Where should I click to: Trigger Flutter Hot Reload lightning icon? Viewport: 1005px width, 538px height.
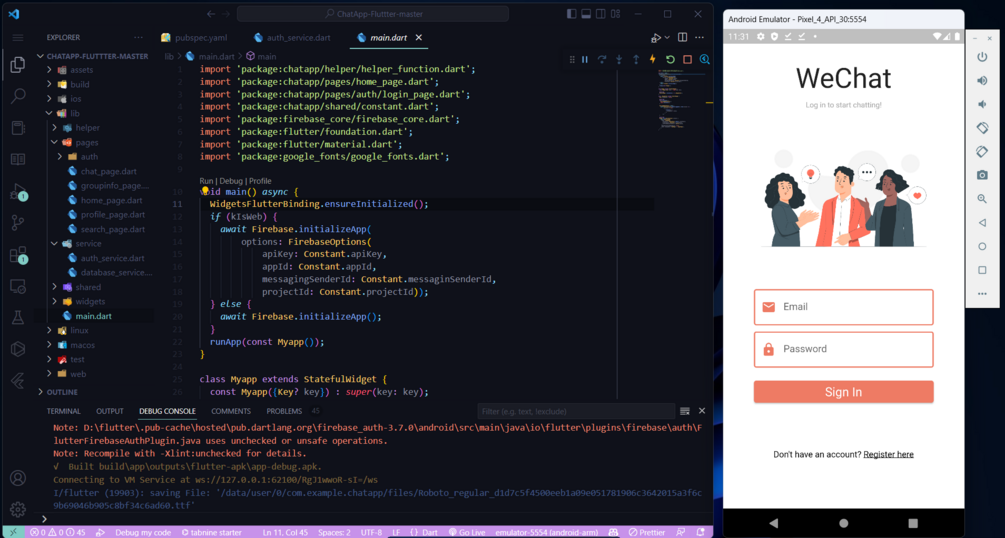(652, 59)
